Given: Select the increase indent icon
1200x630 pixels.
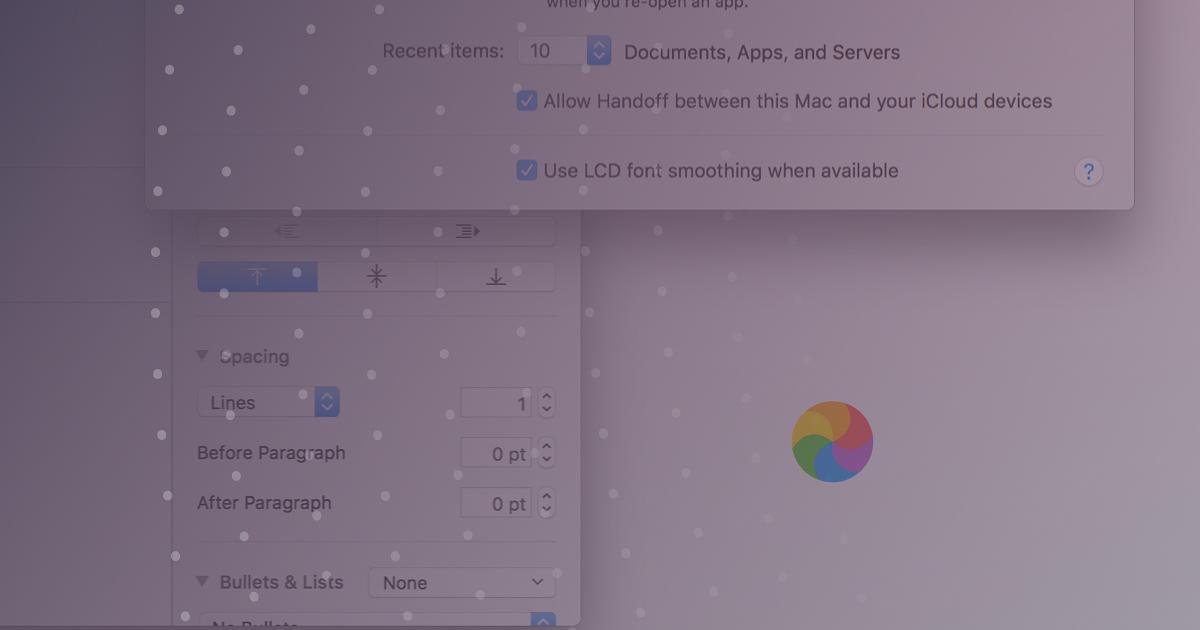Looking at the screenshot, I should [x=467, y=231].
